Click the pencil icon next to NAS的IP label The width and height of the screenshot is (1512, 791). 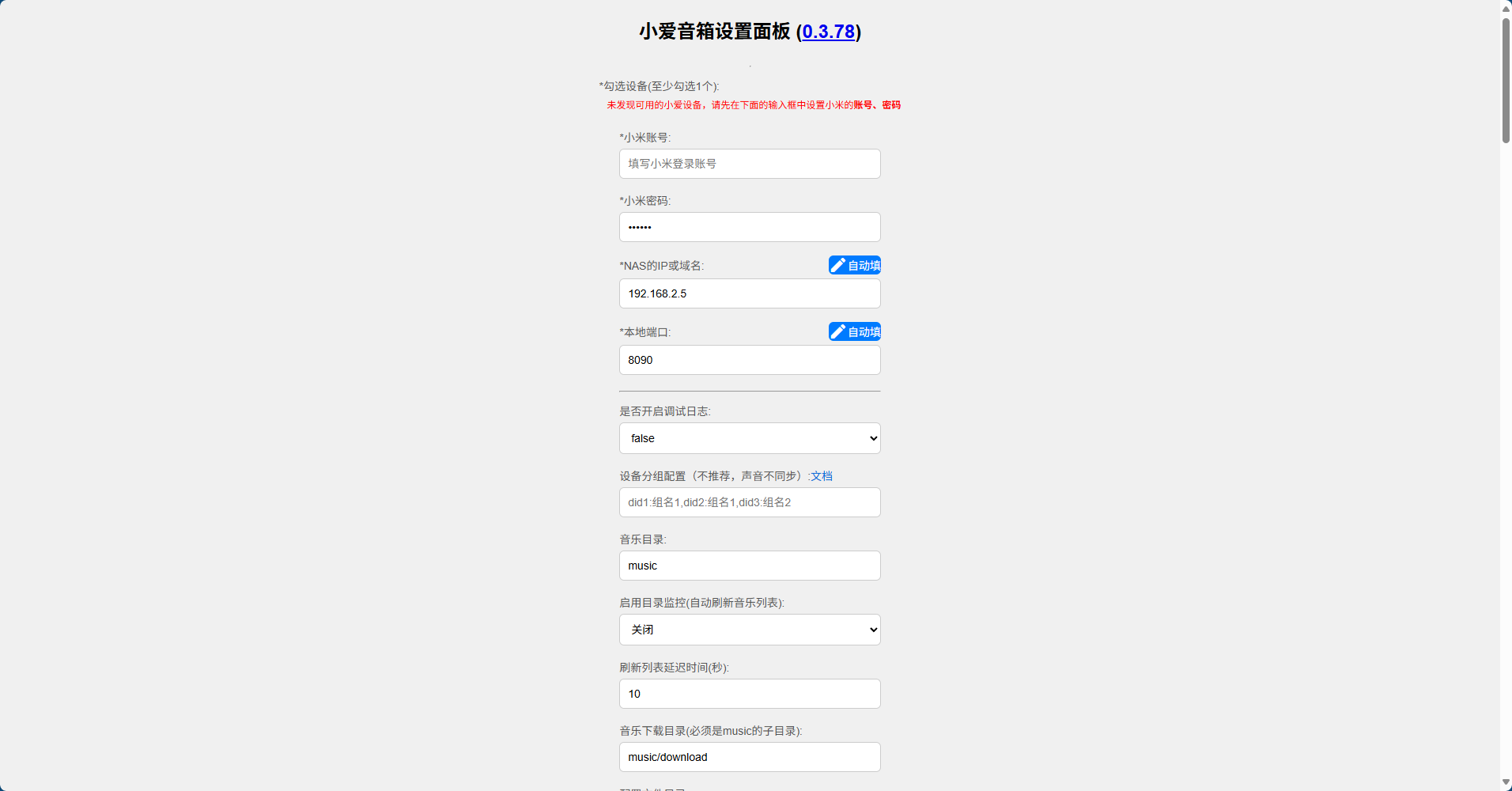(x=838, y=265)
